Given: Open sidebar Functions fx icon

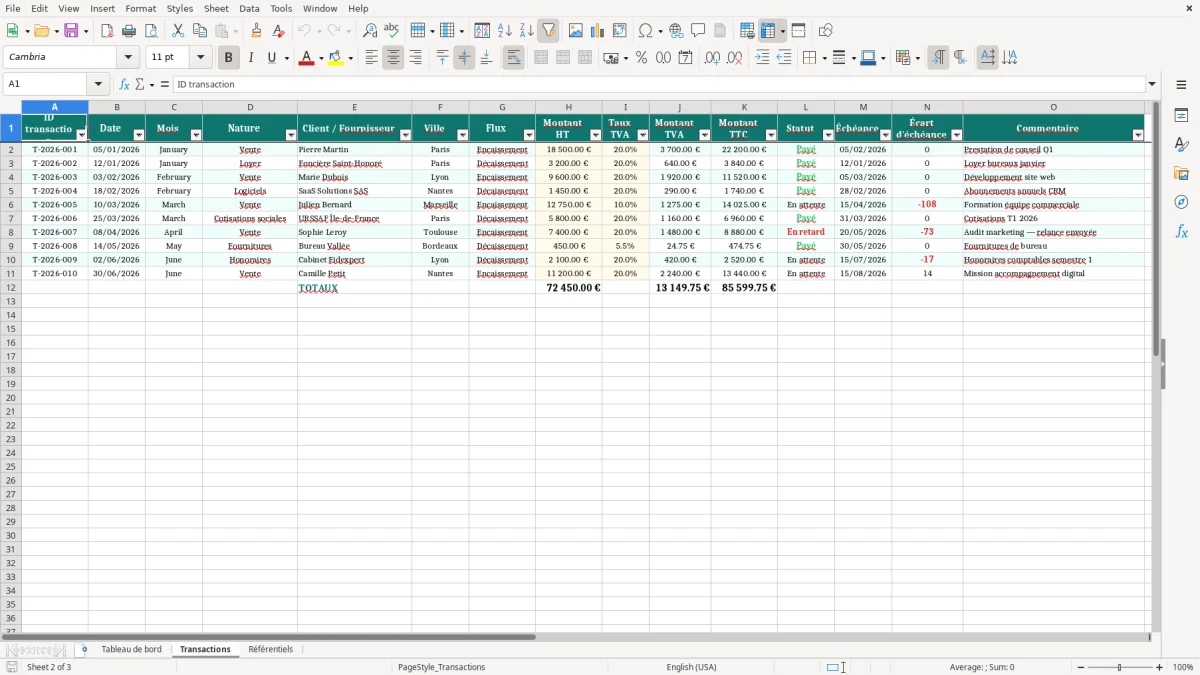Looking at the screenshot, I should (x=1181, y=231).
